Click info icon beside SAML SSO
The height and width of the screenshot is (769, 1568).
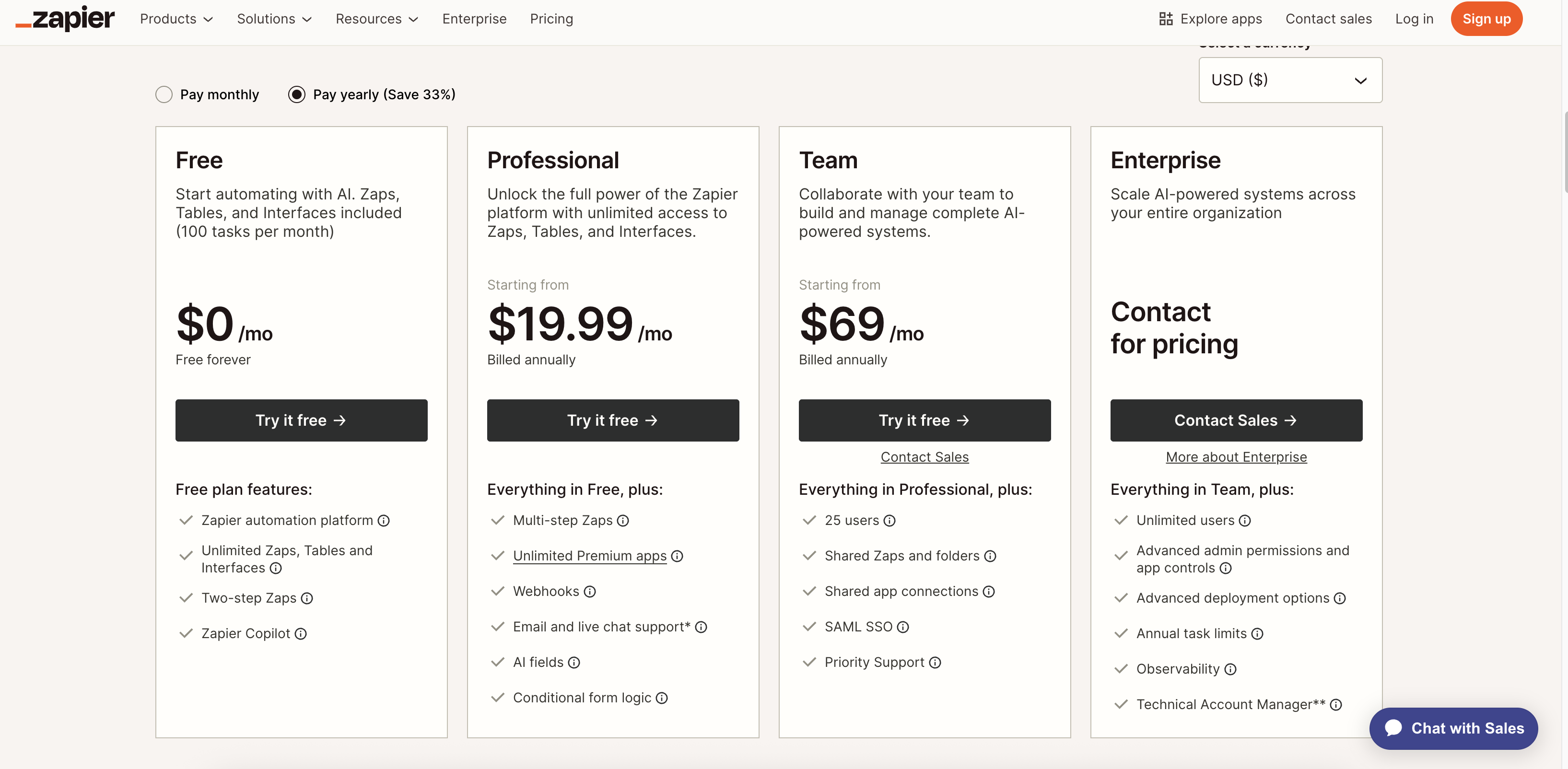point(903,627)
